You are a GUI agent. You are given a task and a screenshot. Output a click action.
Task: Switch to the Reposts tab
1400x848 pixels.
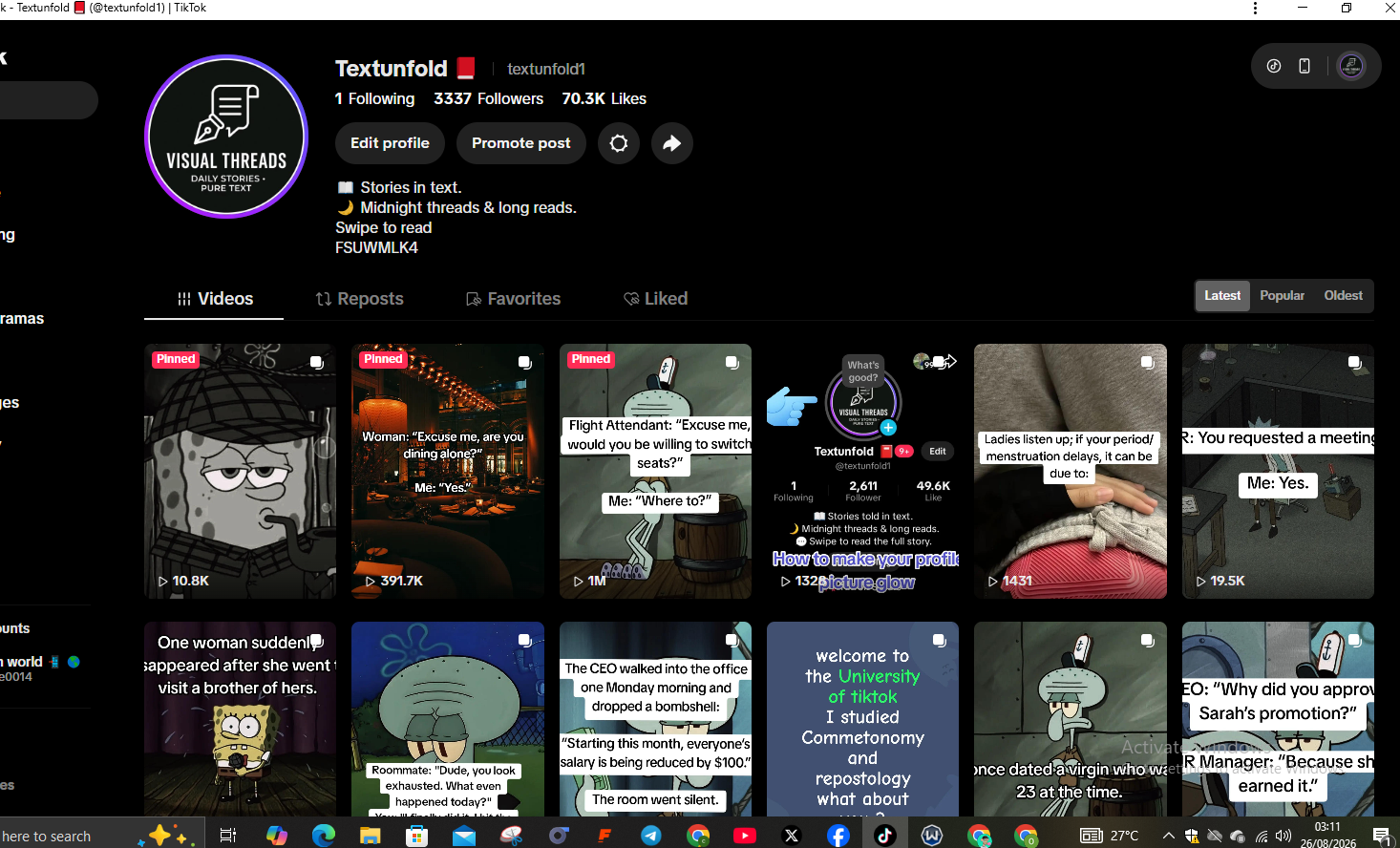point(360,299)
